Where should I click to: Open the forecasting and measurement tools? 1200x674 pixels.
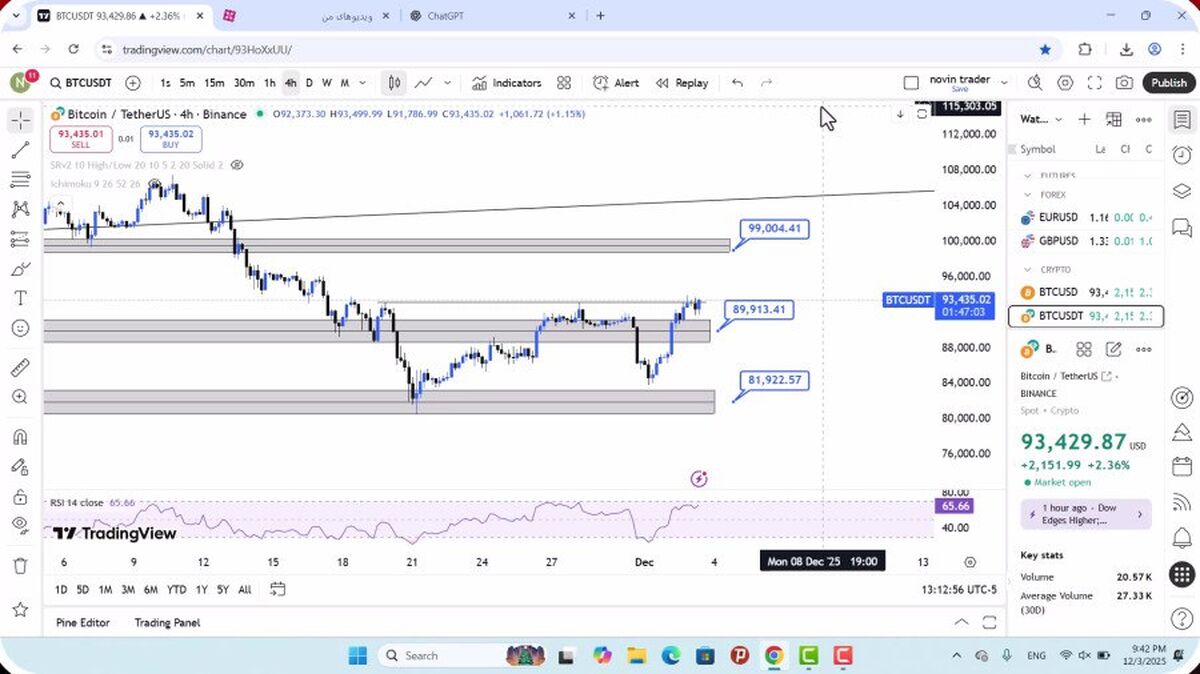click(x=20, y=240)
